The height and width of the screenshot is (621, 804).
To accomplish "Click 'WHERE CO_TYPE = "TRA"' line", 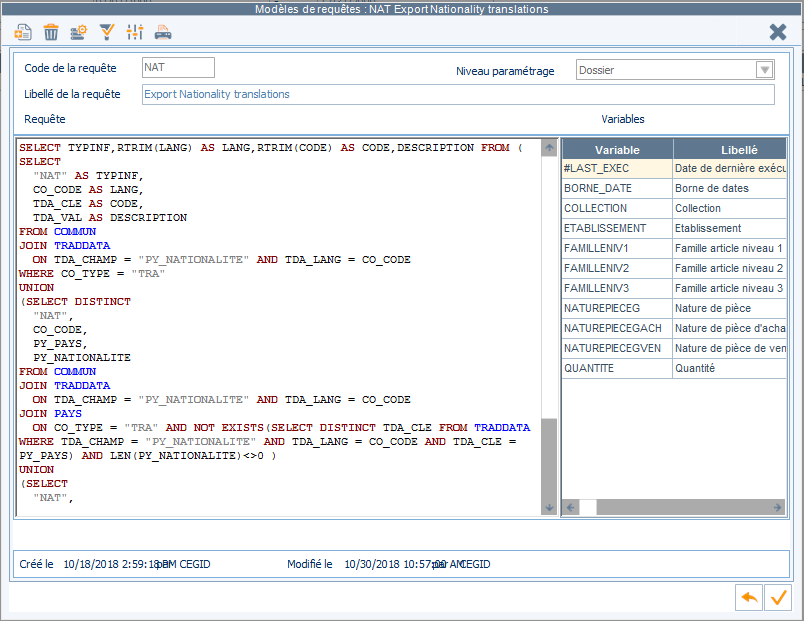I will coord(92,274).
